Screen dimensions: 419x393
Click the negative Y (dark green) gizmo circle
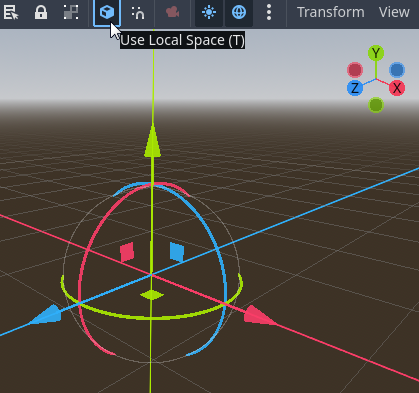[376, 105]
